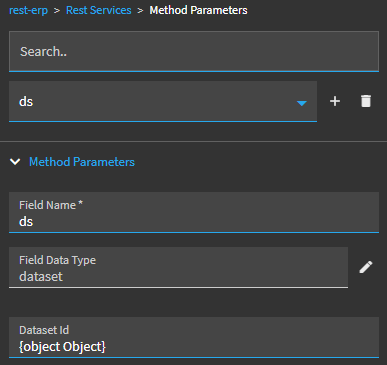The width and height of the screenshot is (387, 365).
Task: Navigate to Rest Services breadcrumb link
Action: [99, 10]
